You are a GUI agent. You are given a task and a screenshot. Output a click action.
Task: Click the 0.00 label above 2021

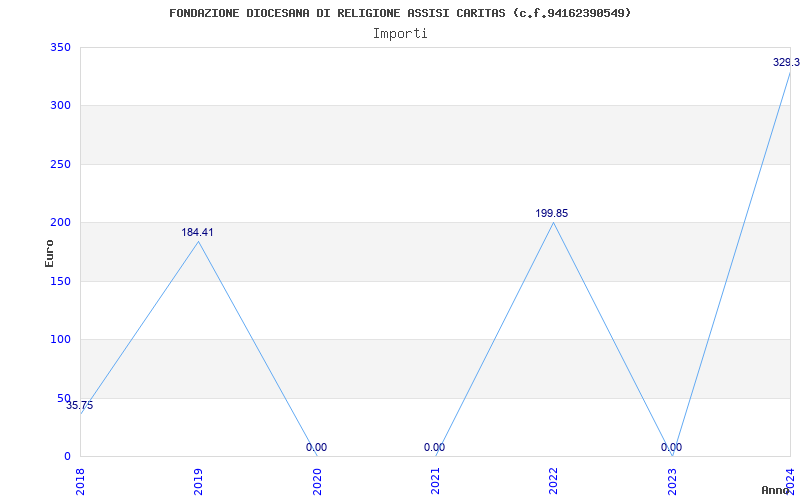coord(434,447)
